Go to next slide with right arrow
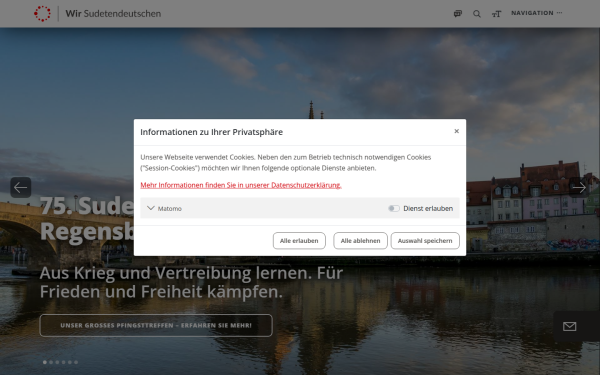 (579, 188)
